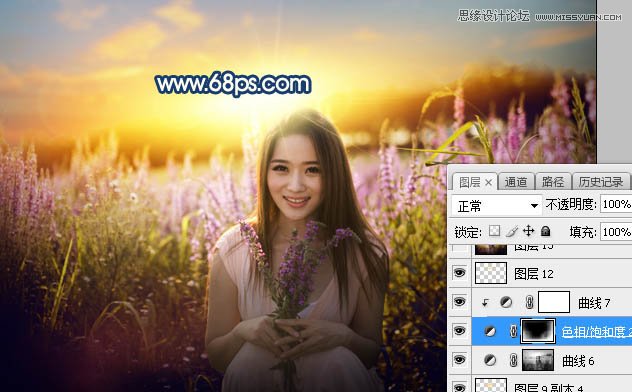Select the 图层 (Layers) tab

[470, 183]
